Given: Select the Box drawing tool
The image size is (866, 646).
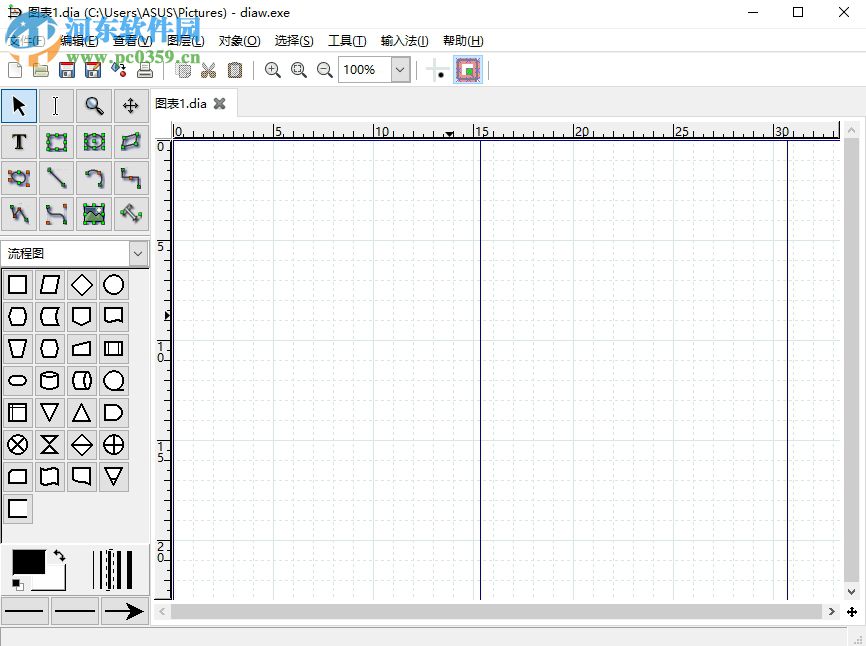Looking at the screenshot, I should (56, 141).
